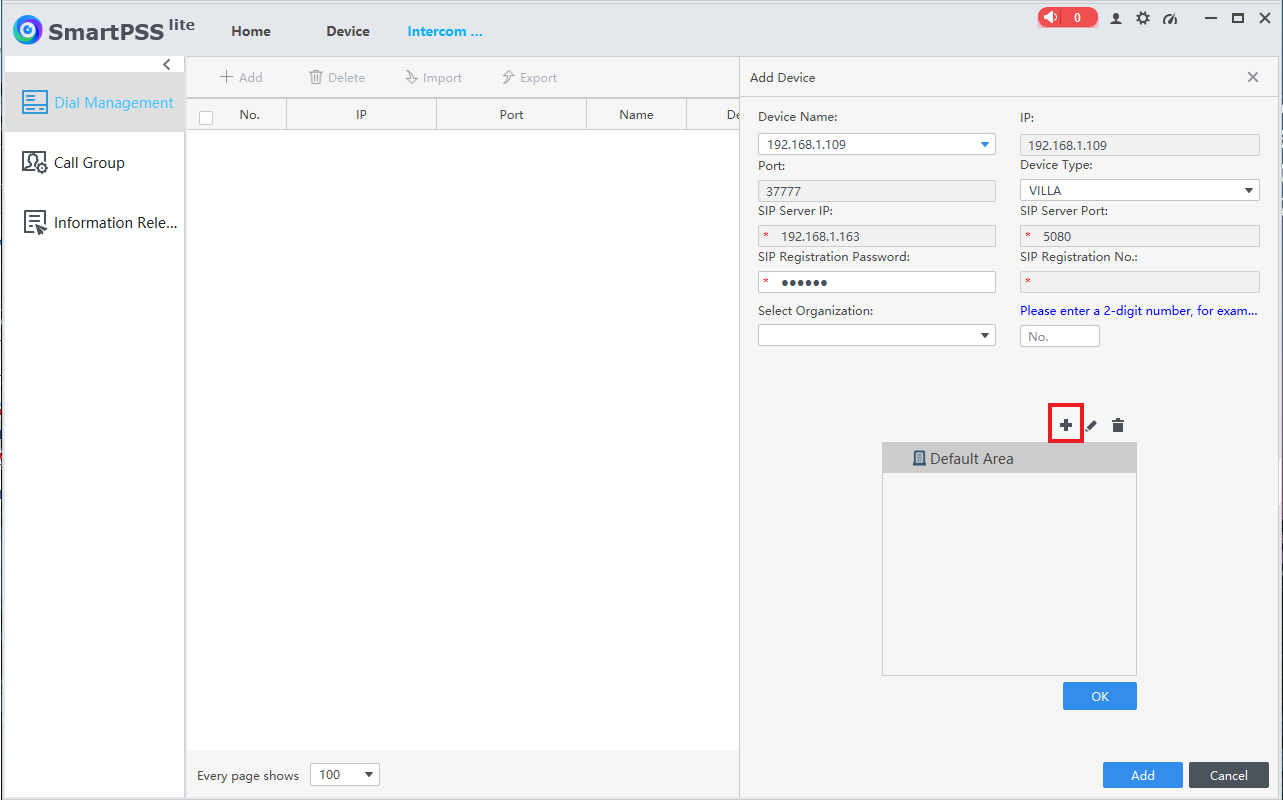The image size is (1283, 800).
Task: Click the Cancel button
Action: click(1228, 775)
